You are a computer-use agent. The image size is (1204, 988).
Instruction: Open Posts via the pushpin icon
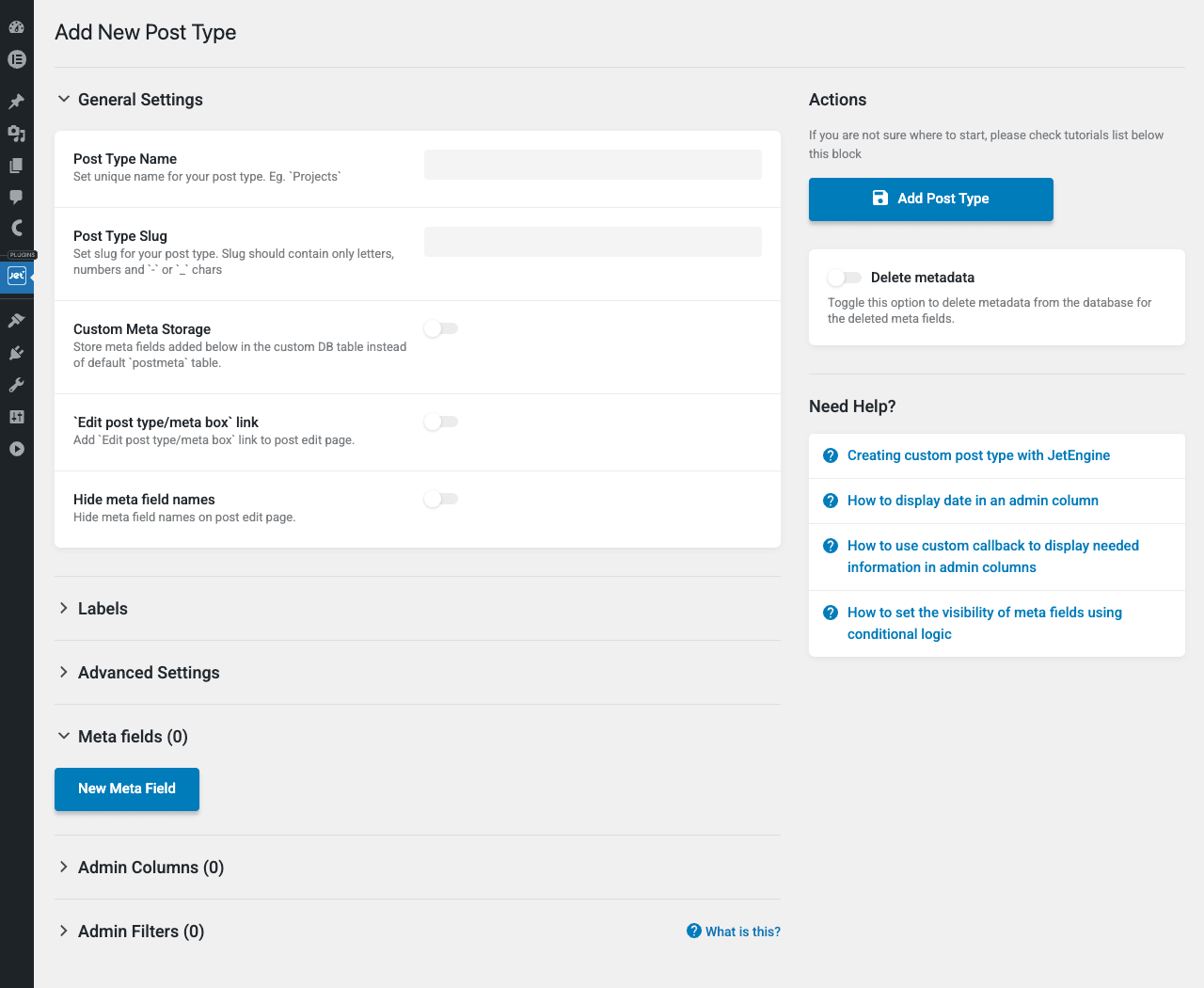tap(16, 102)
